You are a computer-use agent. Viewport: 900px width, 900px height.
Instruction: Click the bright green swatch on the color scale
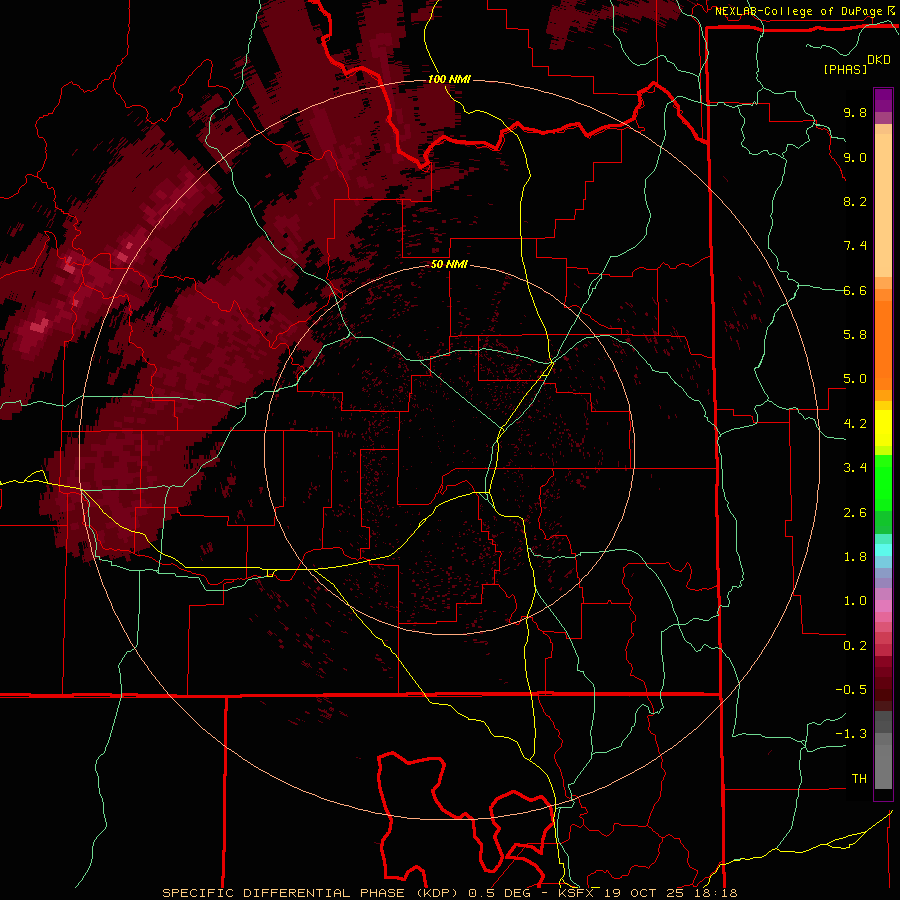883,483
